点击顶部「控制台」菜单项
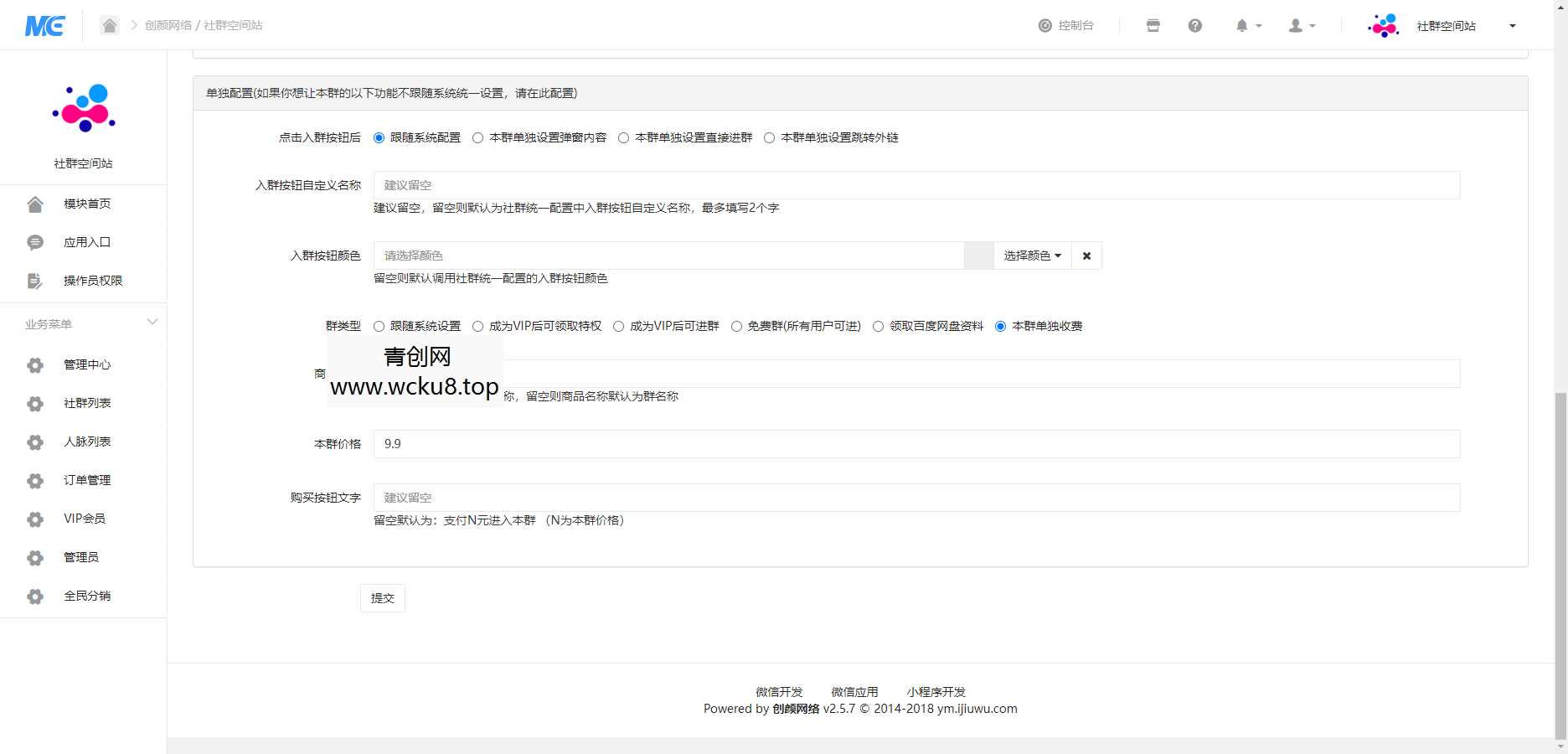1568x754 pixels. click(x=1067, y=25)
